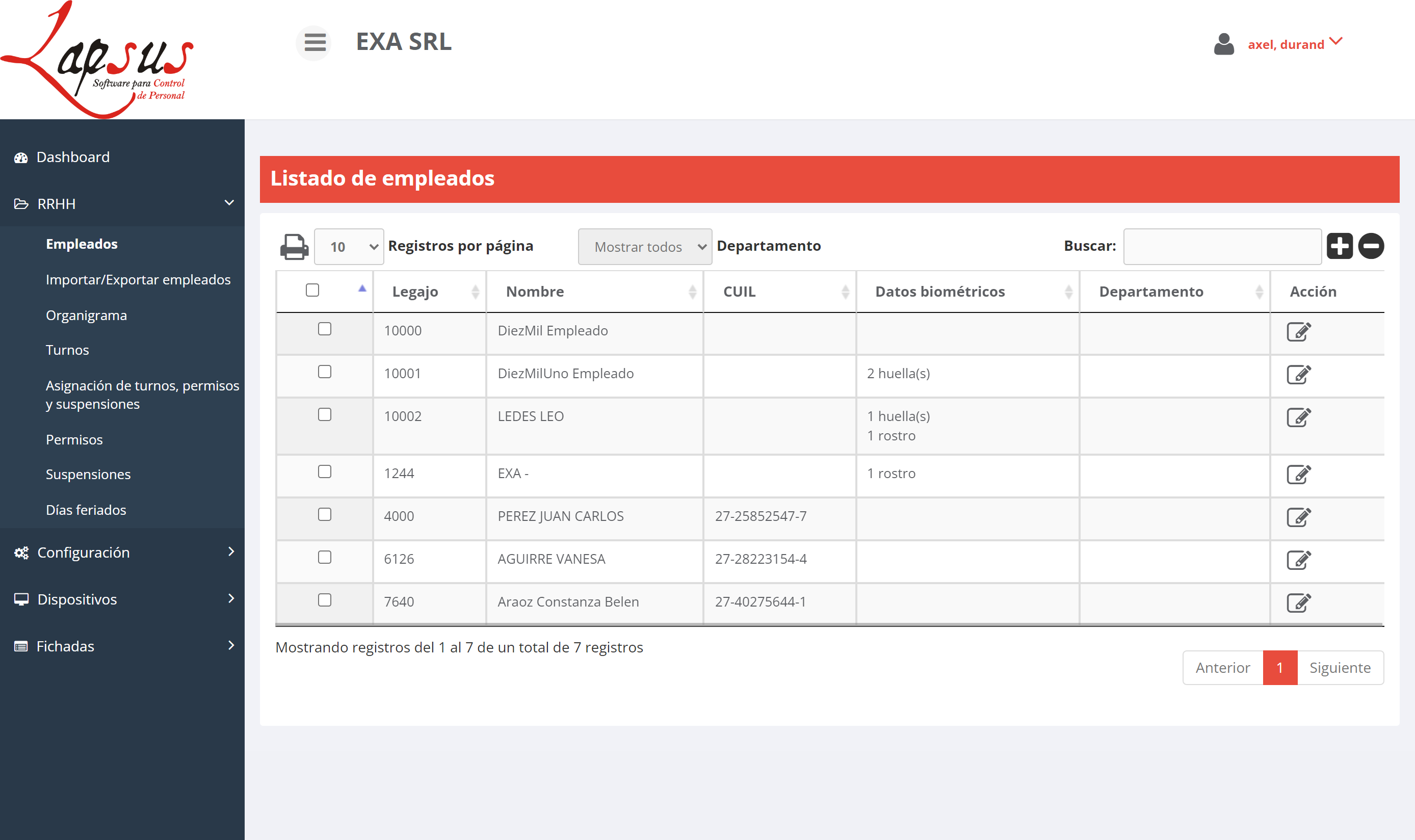Click the Configuración gears icon

(x=21, y=553)
